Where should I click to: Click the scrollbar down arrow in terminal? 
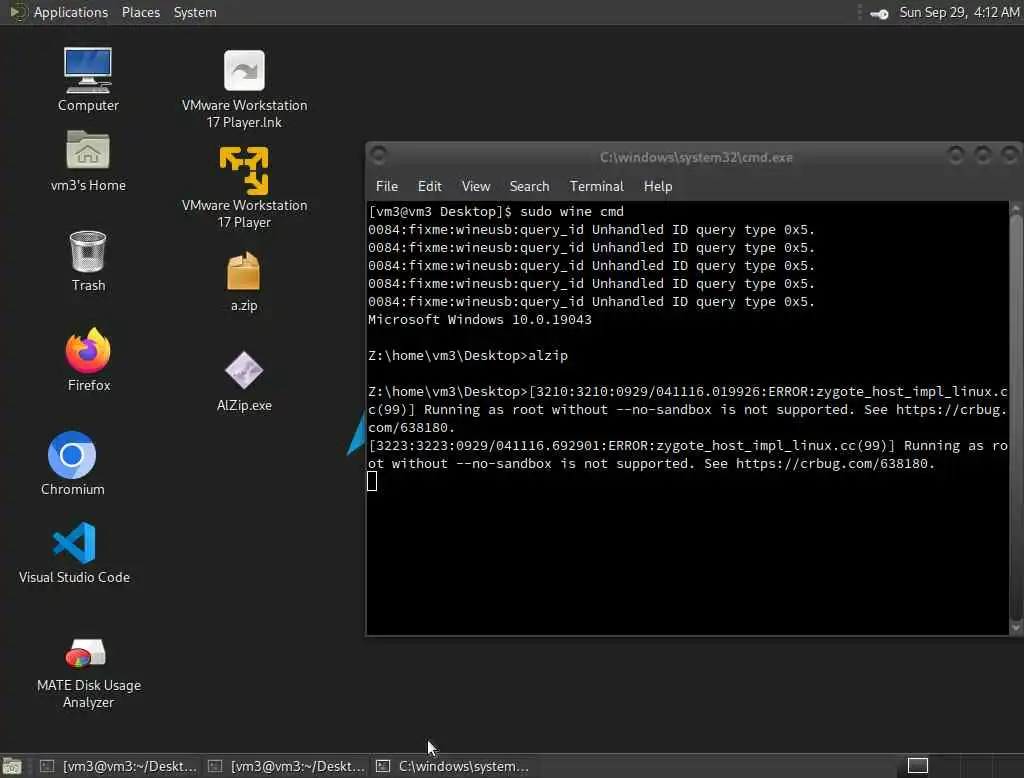click(x=1016, y=628)
